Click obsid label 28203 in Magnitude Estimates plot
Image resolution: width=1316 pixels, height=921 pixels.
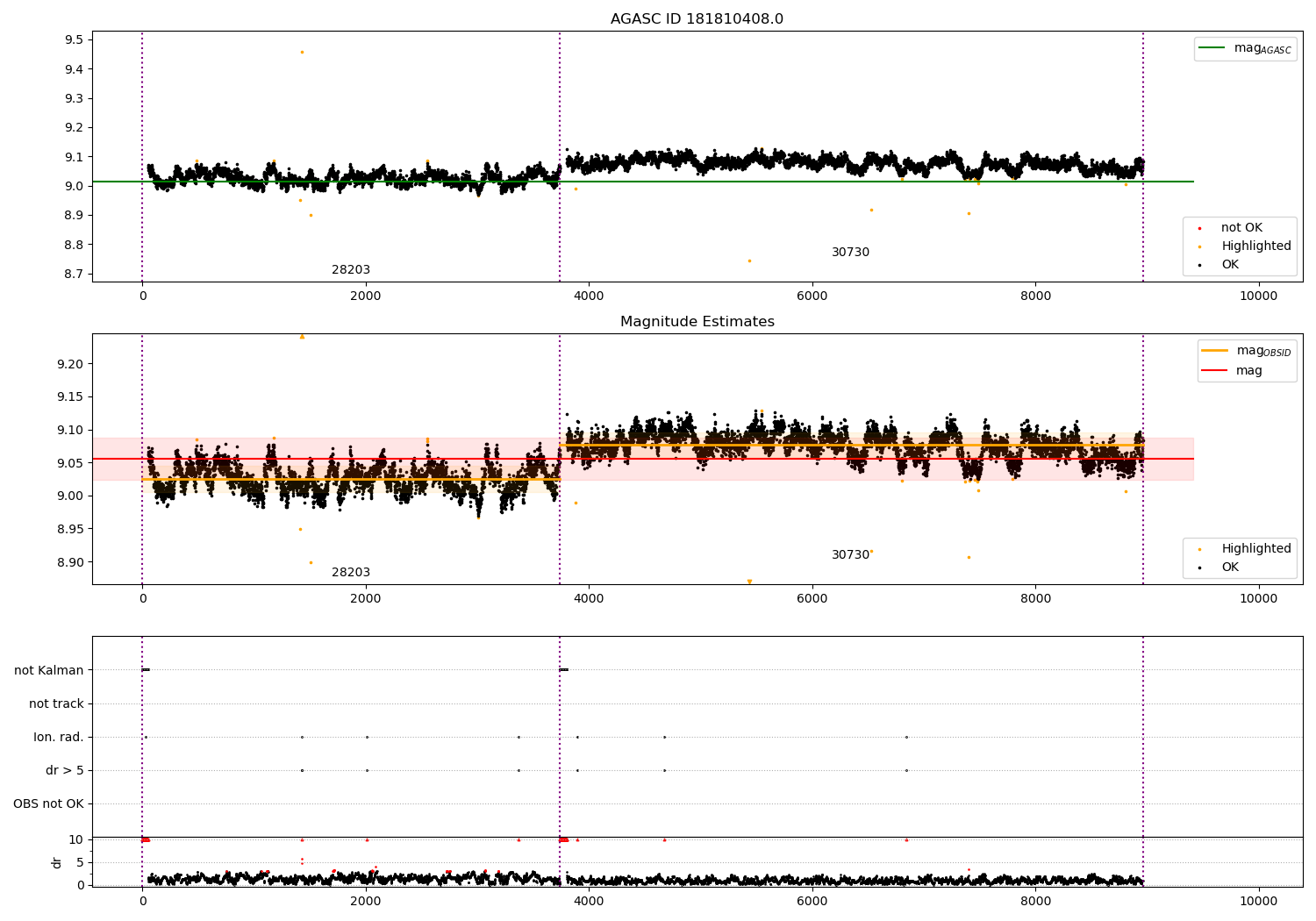tap(351, 573)
